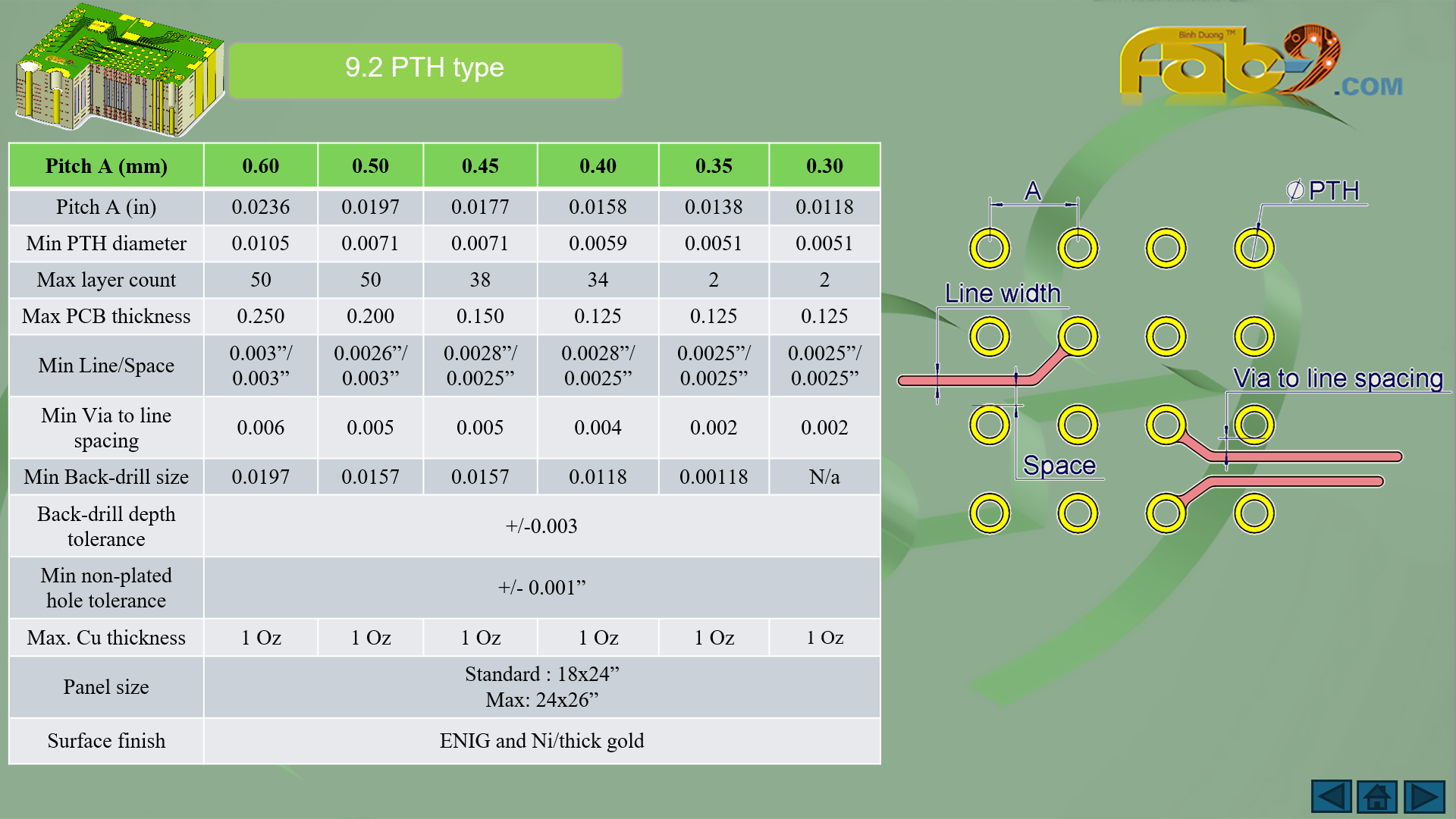
Task: Click the Space label in diagram
Action: coord(1059,465)
